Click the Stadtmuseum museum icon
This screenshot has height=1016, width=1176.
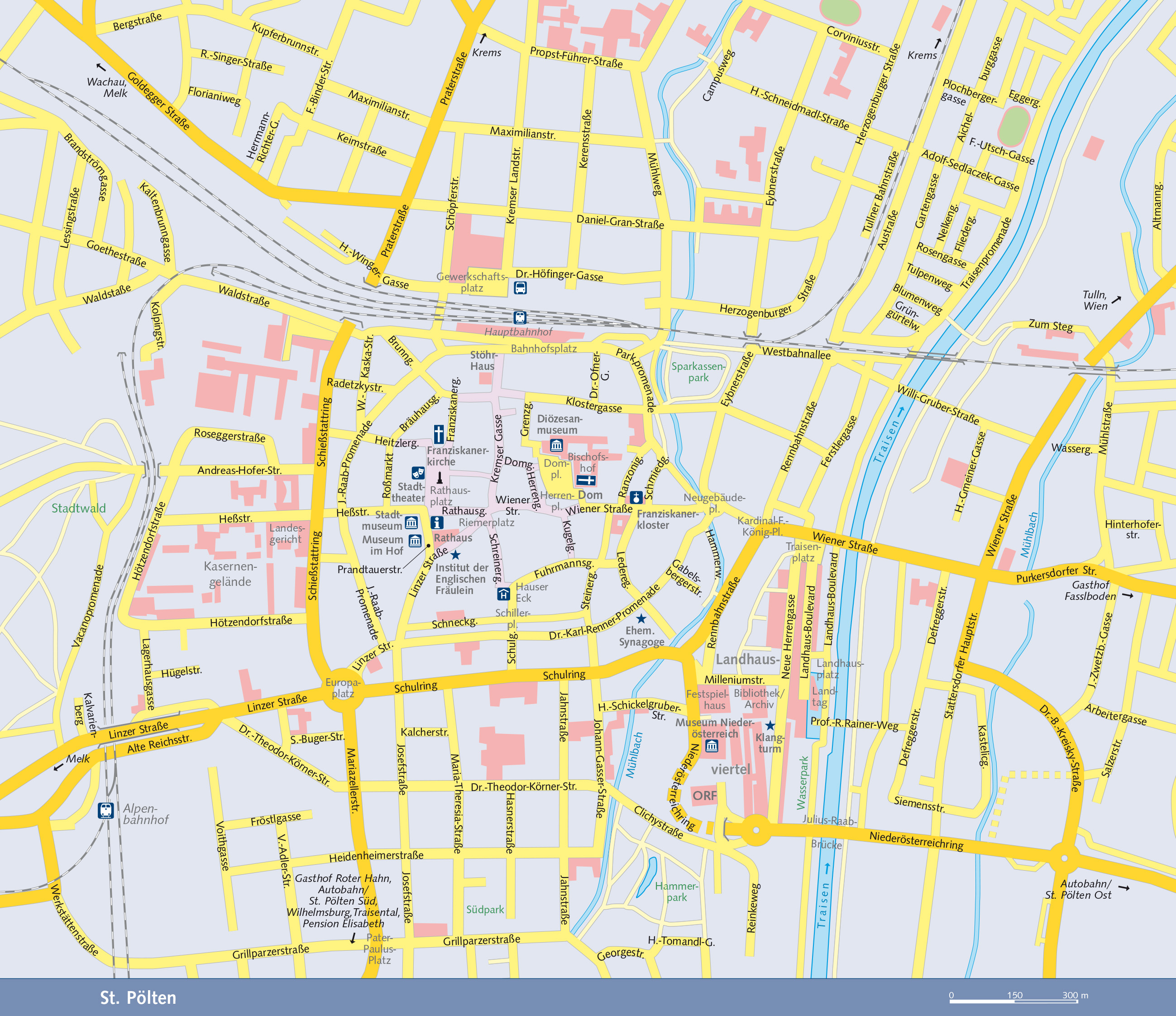point(411,522)
